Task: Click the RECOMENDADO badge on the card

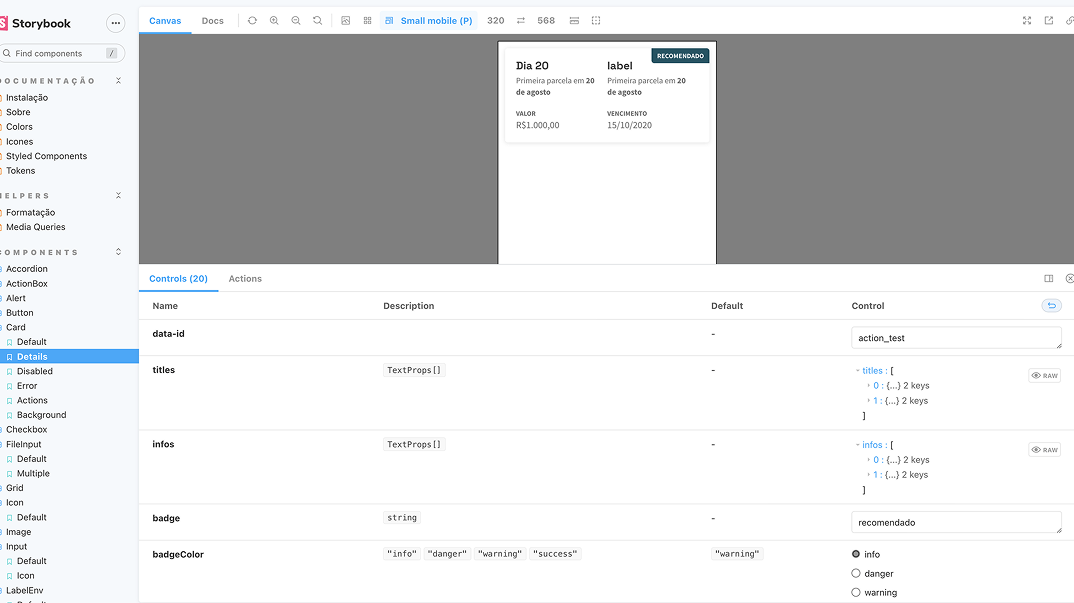Action: 680,56
